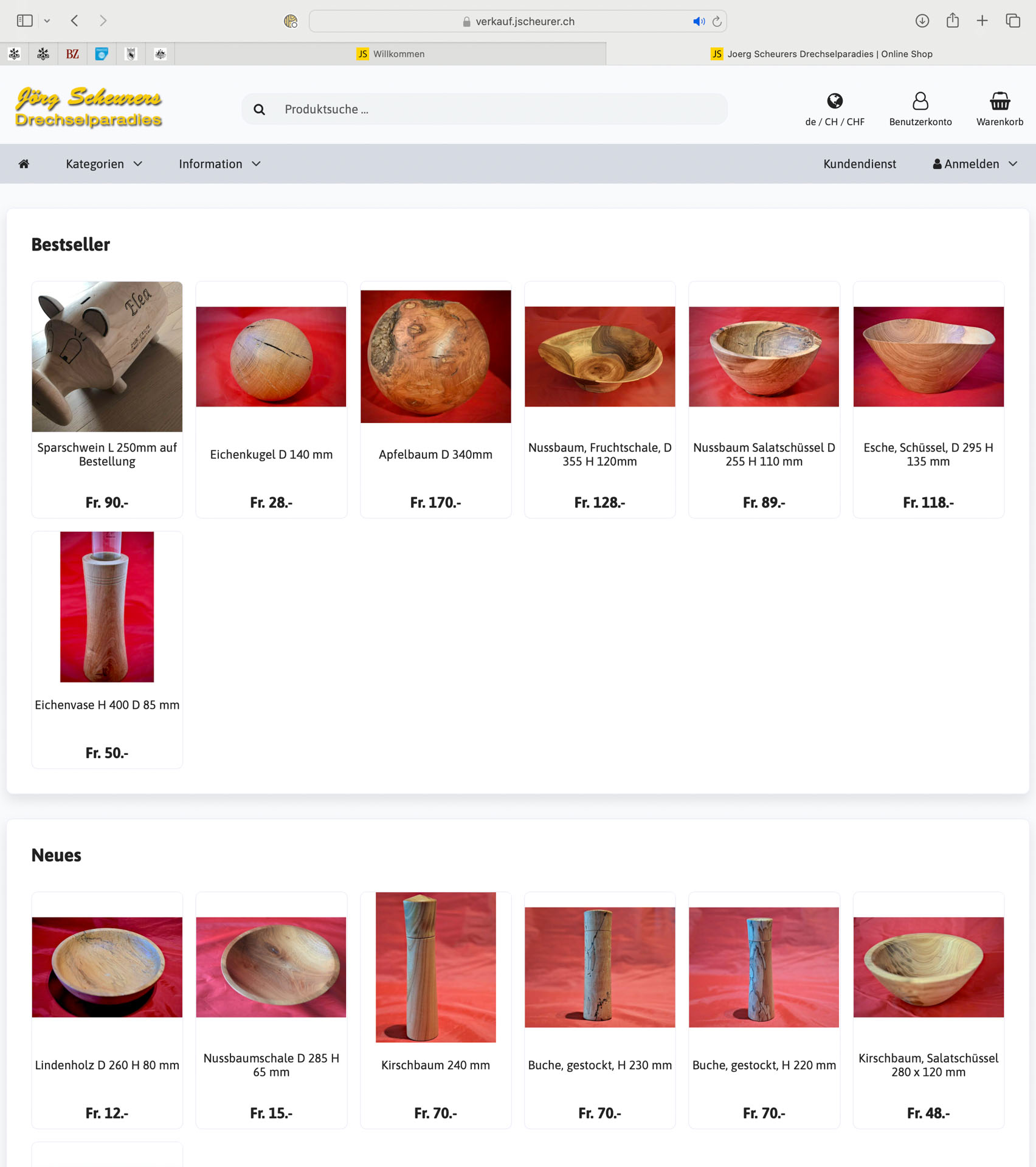Viewport: 1036px width, 1167px height.
Task: View the Eichenvase image
Action: coord(107,607)
